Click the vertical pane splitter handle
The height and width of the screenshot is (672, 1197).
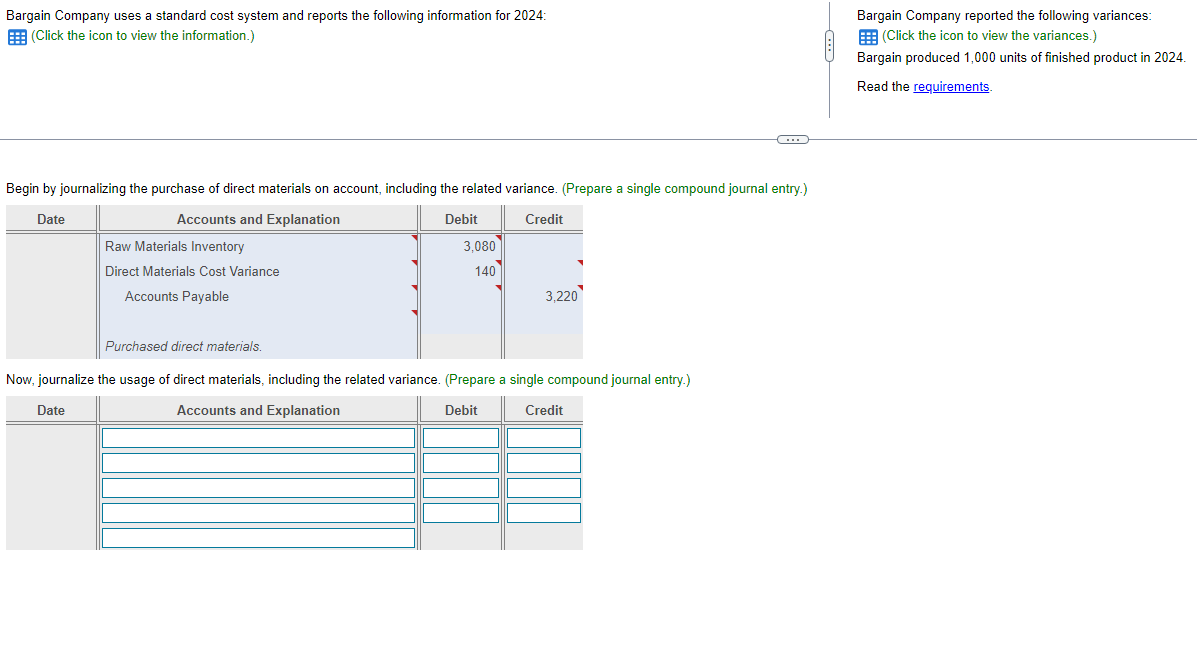pos(829,46)
